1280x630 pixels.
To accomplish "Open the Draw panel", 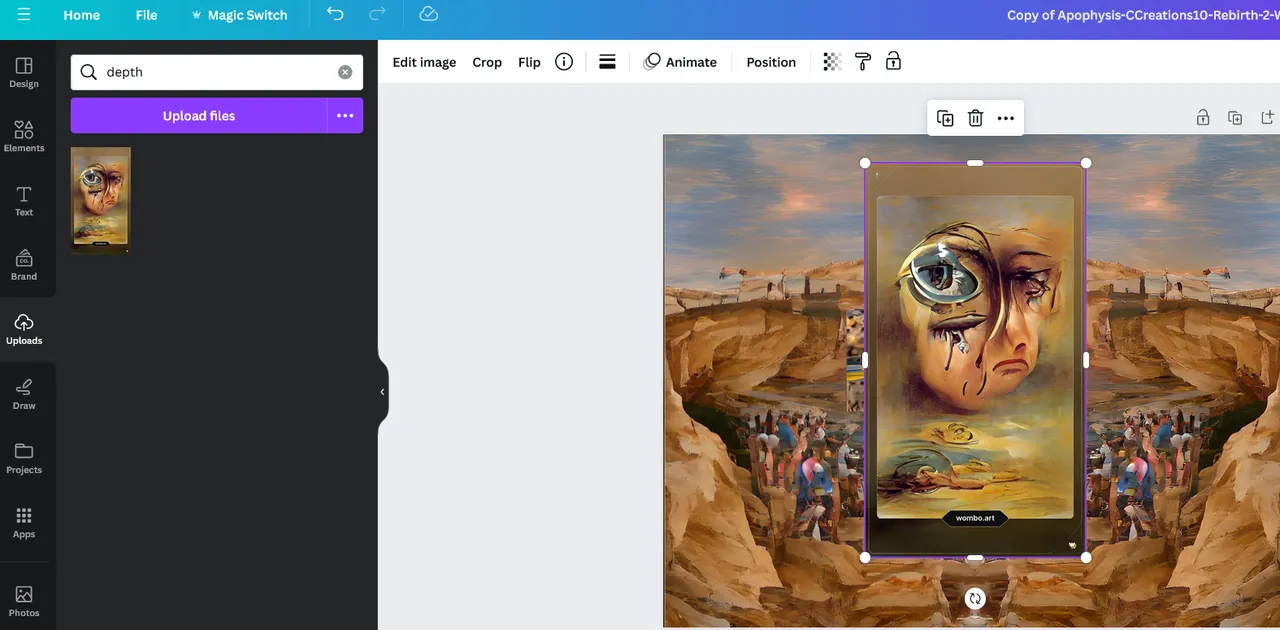I will [24, 394].
